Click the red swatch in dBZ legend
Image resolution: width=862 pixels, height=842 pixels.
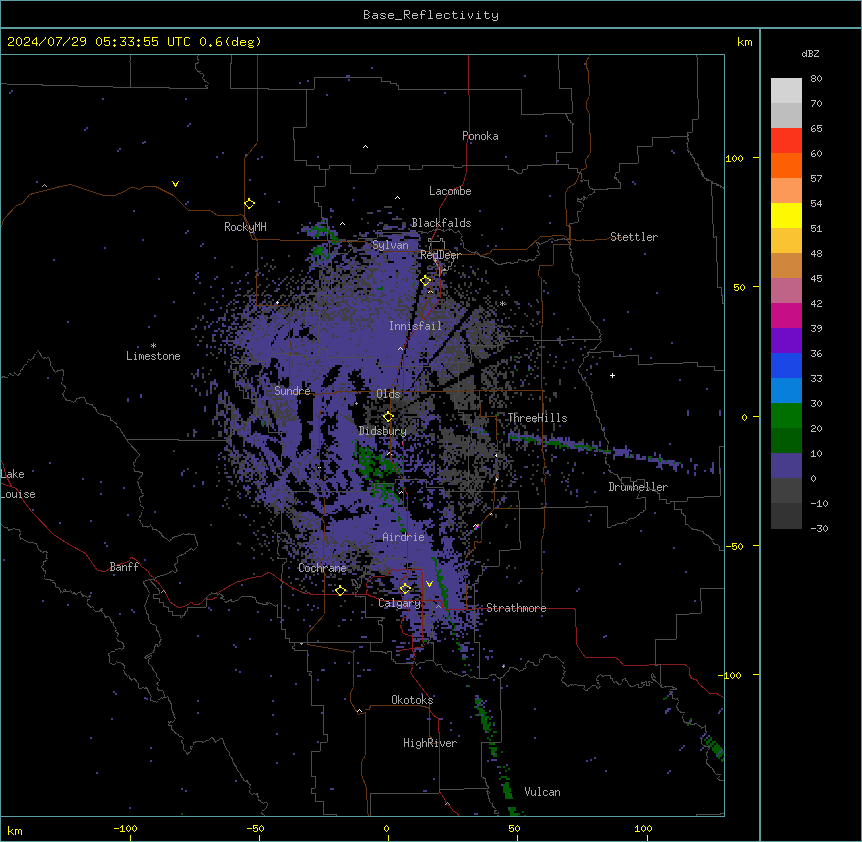point(786,141)
